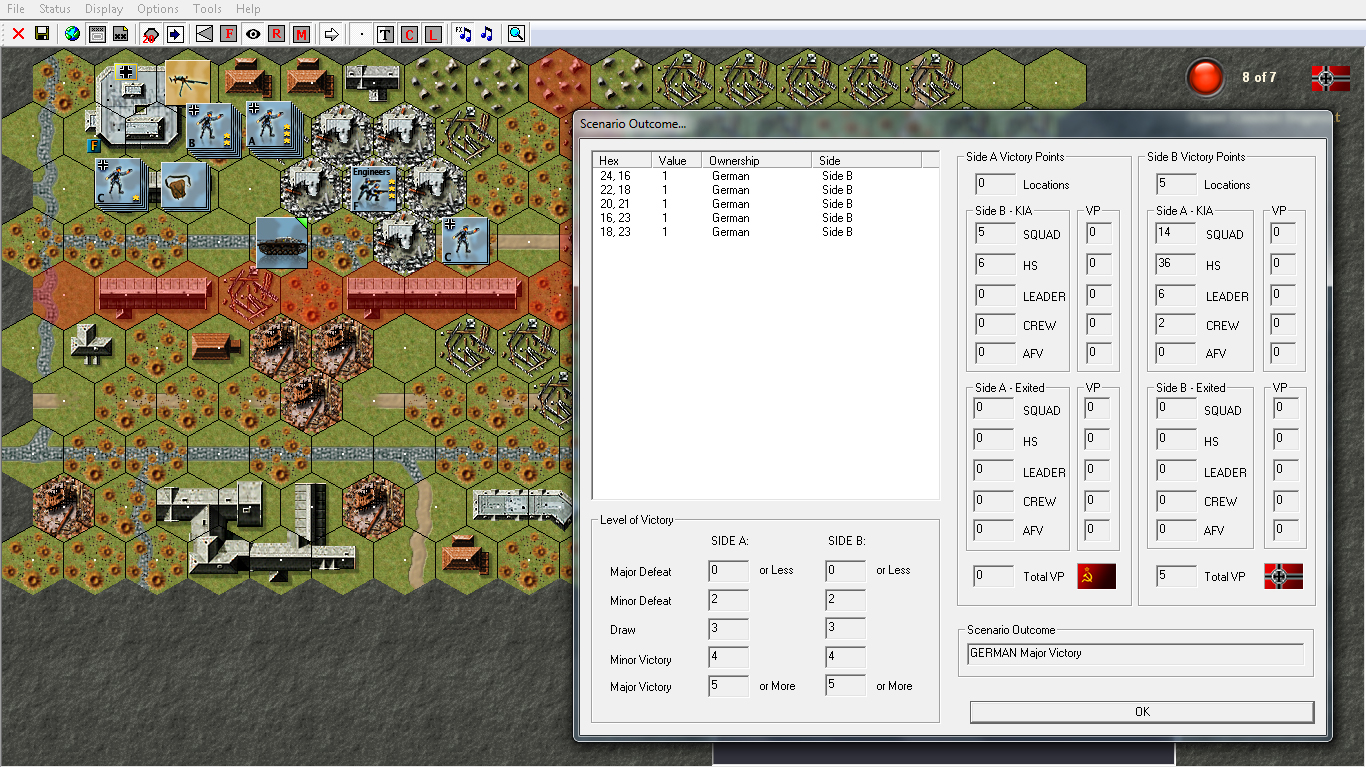Select the row for hex 16, 23

(765, 218)
